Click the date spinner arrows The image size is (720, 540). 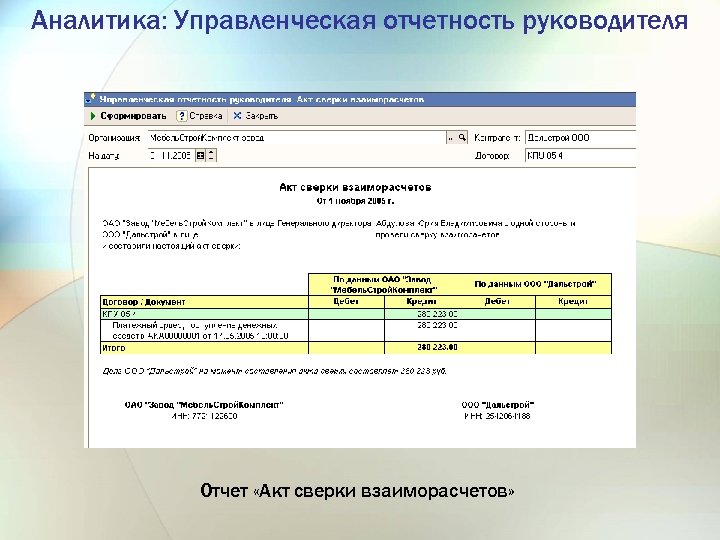point(211,156)
